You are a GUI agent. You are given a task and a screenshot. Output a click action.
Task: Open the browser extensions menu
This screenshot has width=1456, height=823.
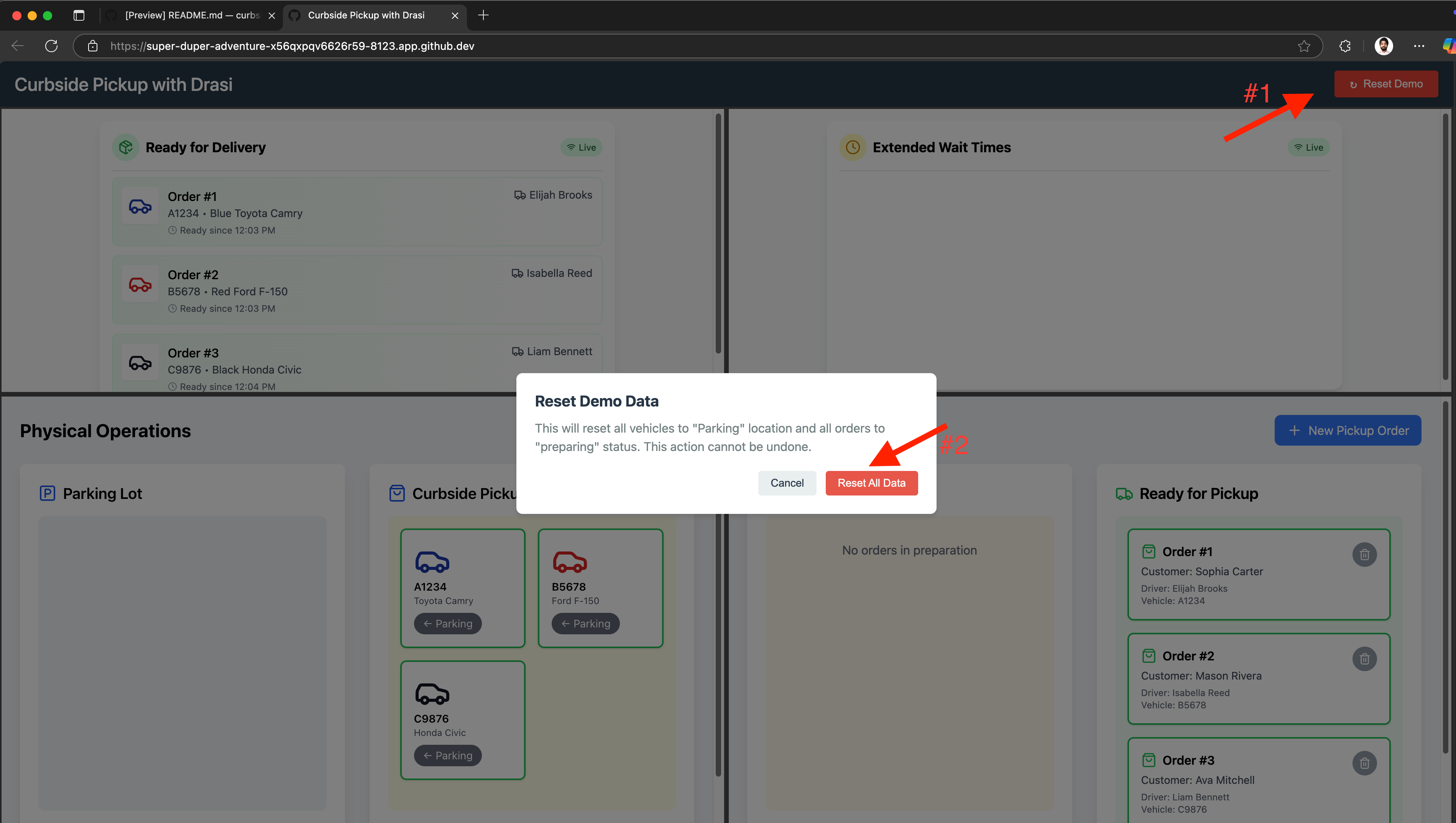tap(1345, 46)
